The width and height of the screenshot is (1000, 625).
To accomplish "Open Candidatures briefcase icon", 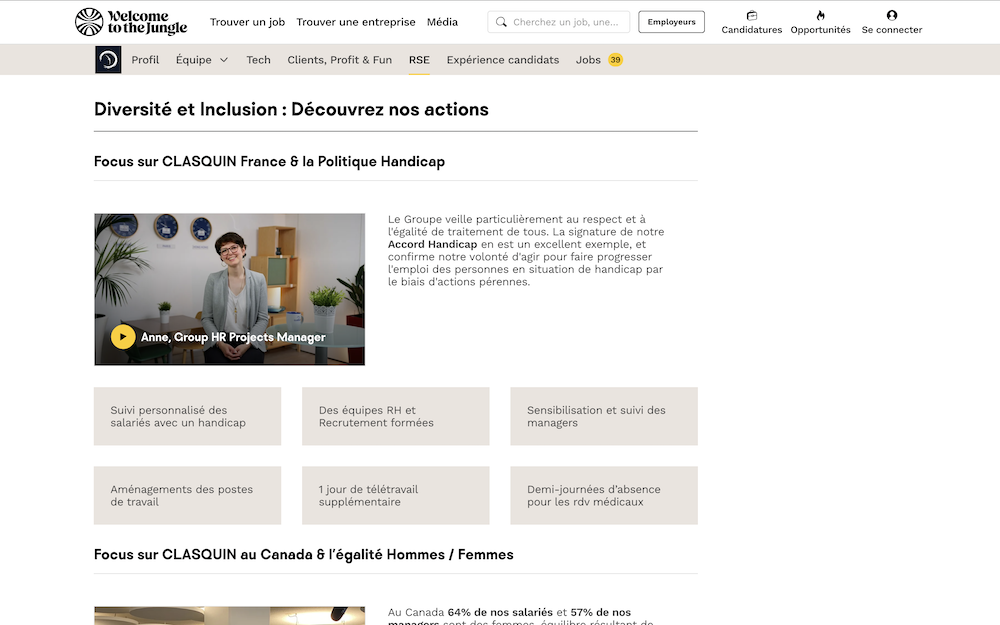I will [x=752, y=15].
